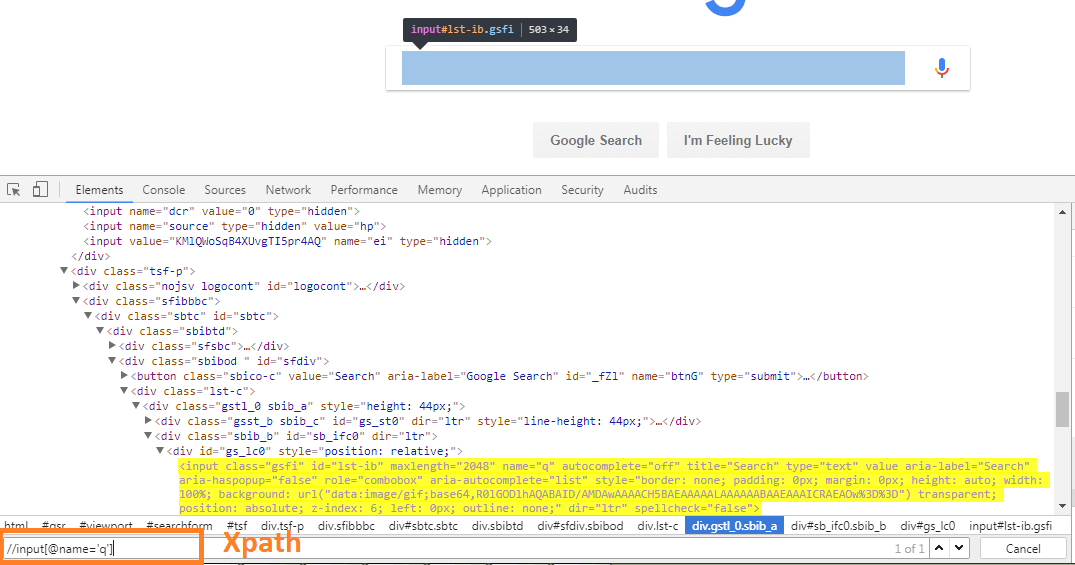Collapse the div class lst-c node
Screen dimensions: 1075x565
[x=124, y=390]
